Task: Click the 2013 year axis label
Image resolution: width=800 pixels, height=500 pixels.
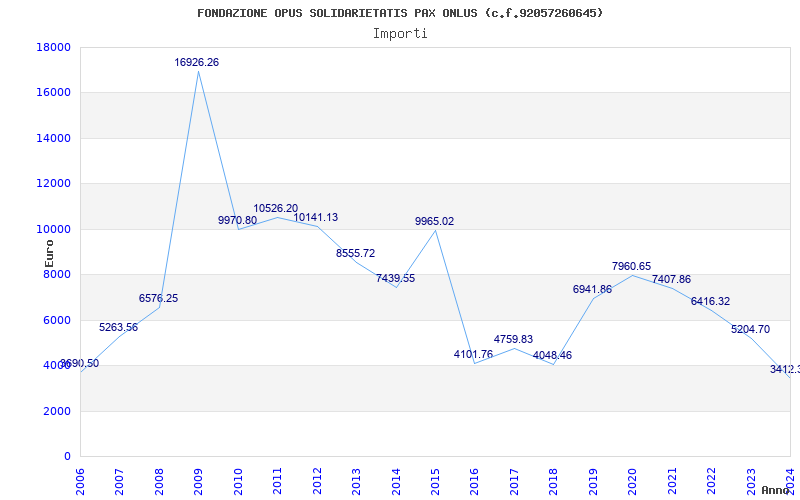Action: click(x=356, y=481)
